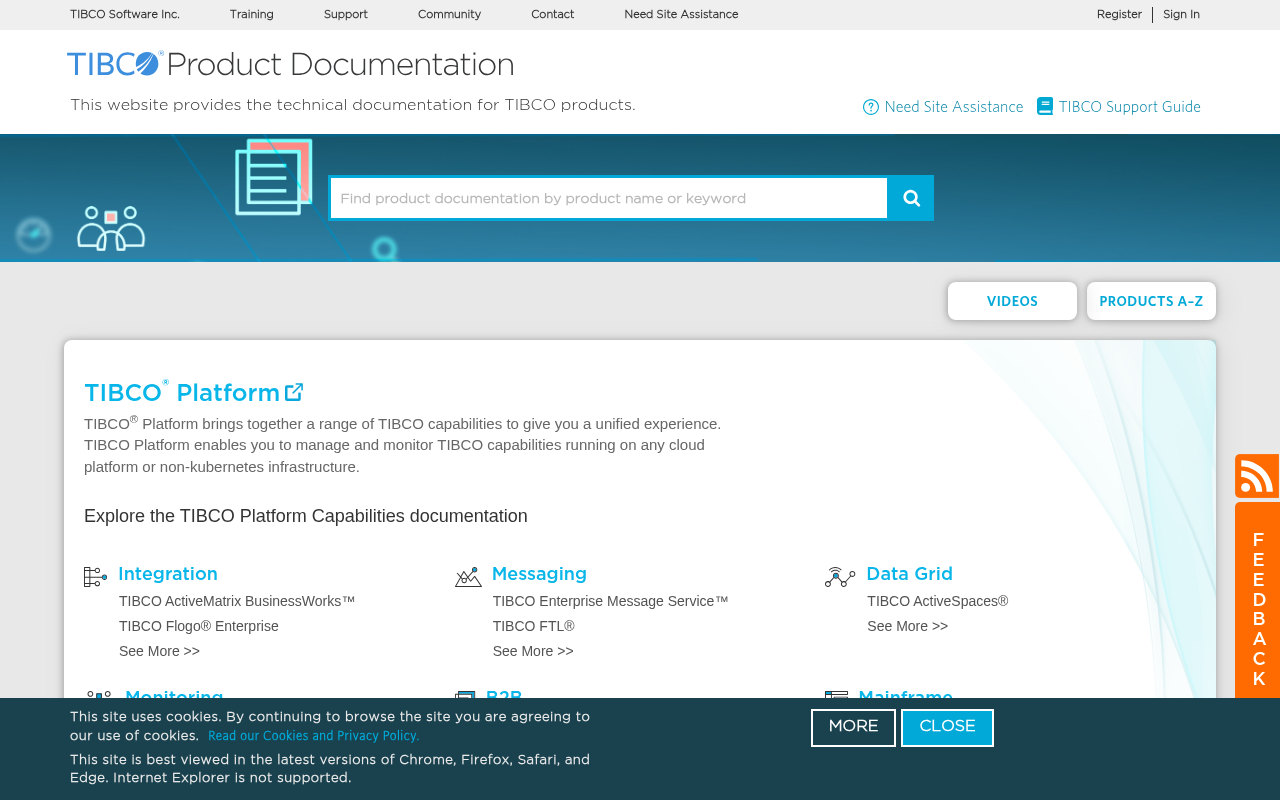Viewport: 1280px width, 800px height.
Task: Expand See More under Integration
Action: (159, 650)
